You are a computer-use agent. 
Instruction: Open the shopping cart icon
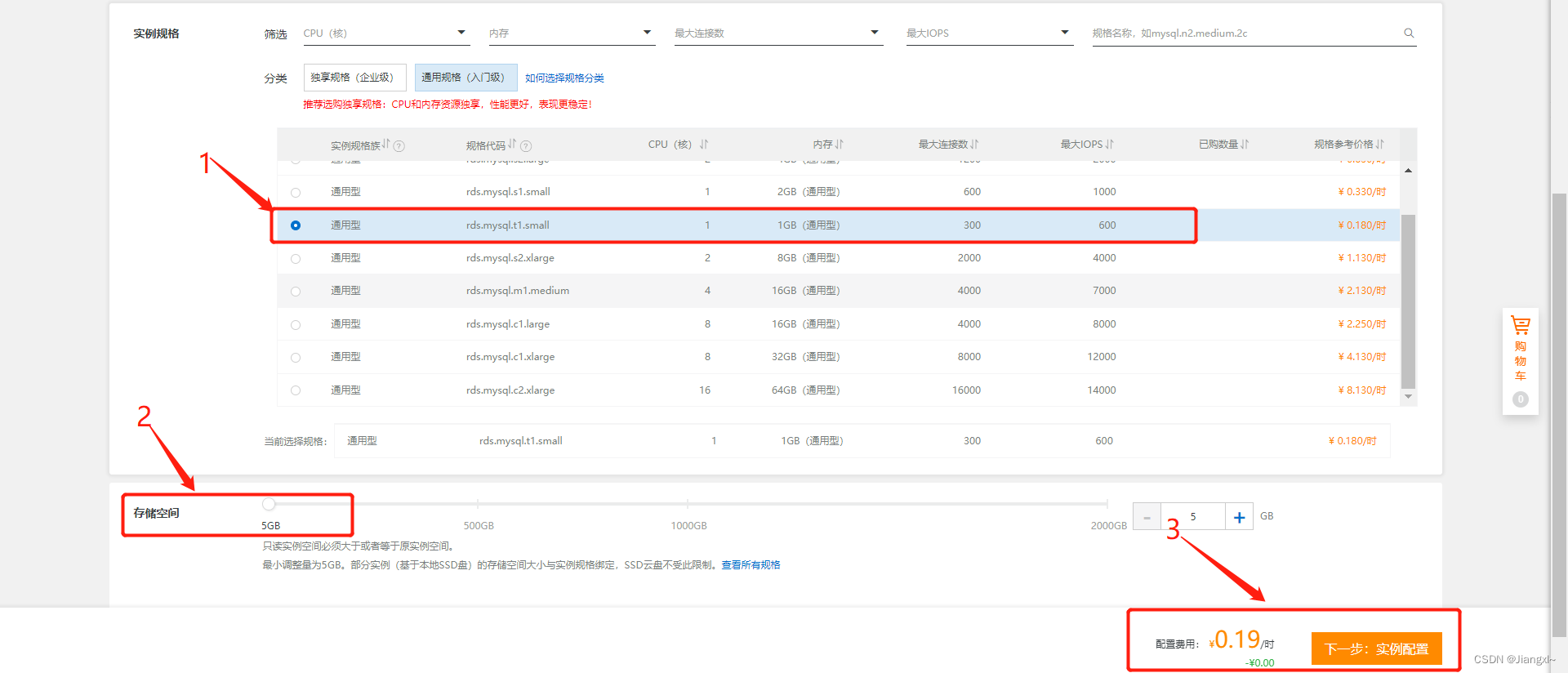coord(1520,326)
